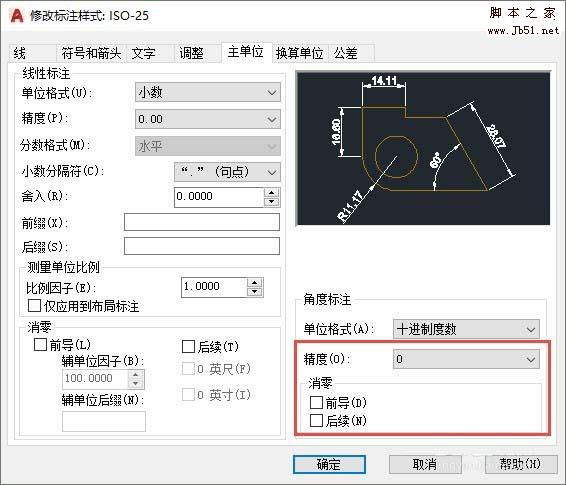Screen dimensions: 566x485
Task: Decrease 比例因子(E) with the down arrow
Action: click(255, 292)
